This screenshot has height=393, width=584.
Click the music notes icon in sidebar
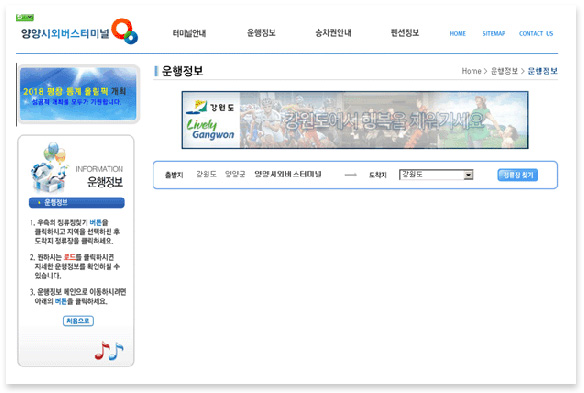click(x=109, y=351)
